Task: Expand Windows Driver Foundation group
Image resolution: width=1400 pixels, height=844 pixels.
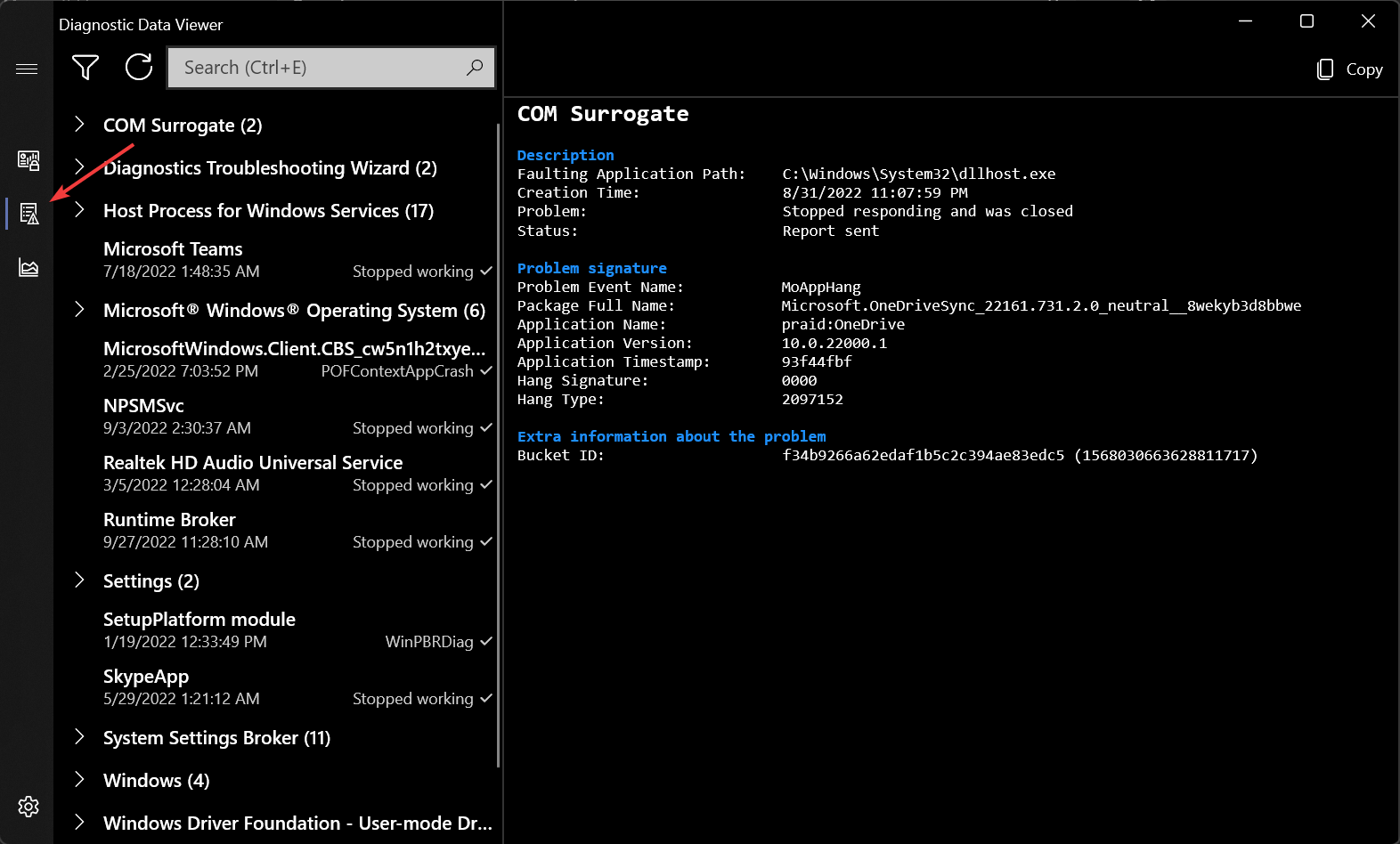Action: click(x=79, y=823)
